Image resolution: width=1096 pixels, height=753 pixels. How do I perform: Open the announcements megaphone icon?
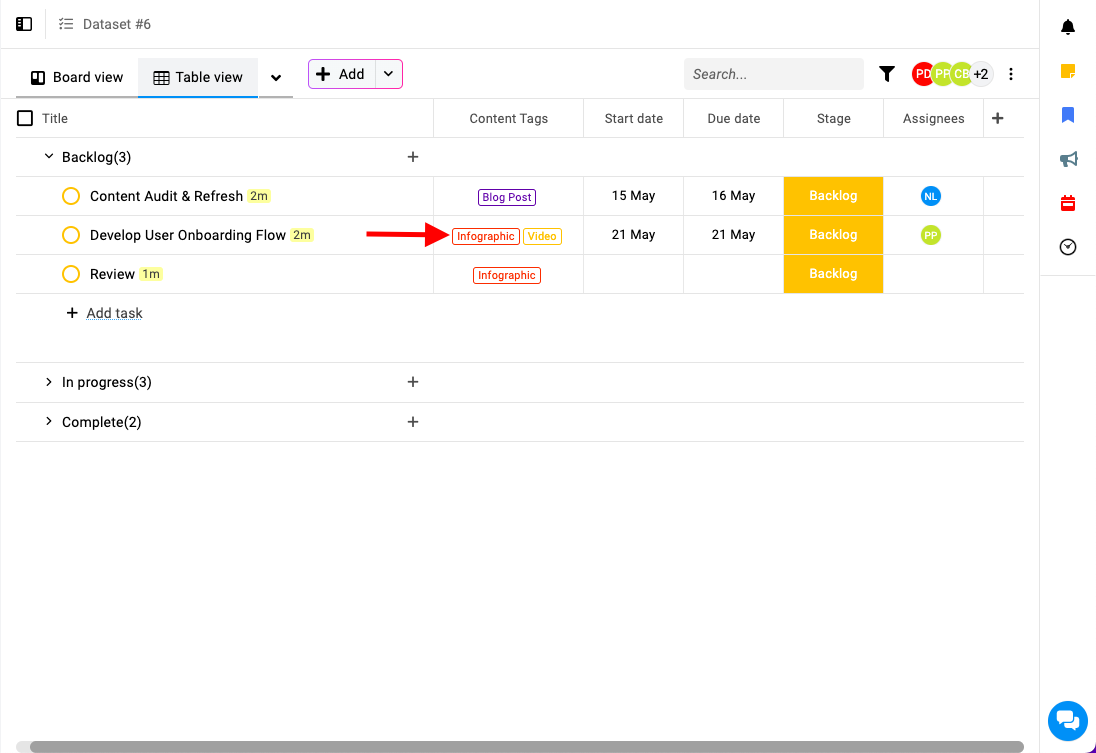coord(1068,159)
